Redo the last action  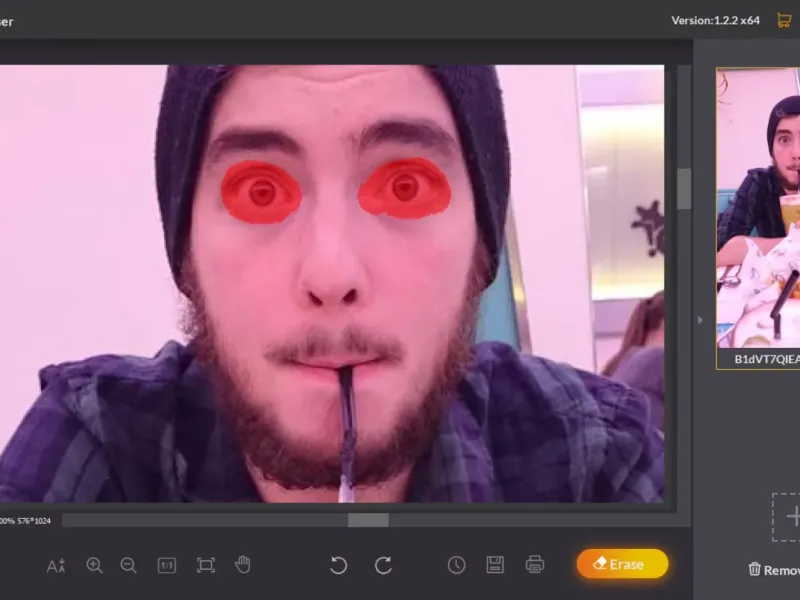383,565
